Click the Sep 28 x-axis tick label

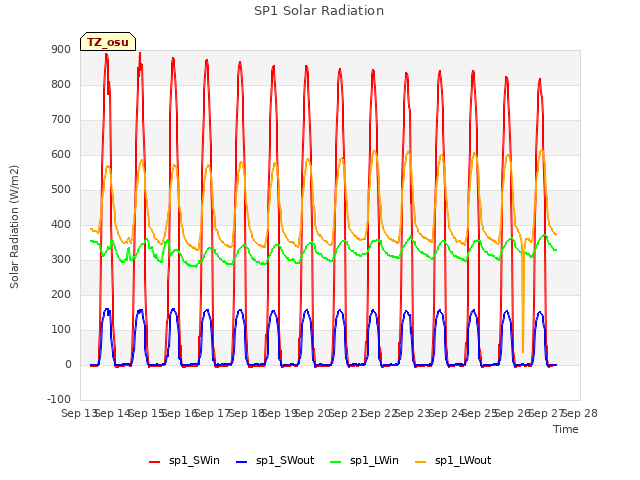tap(580, 413)
